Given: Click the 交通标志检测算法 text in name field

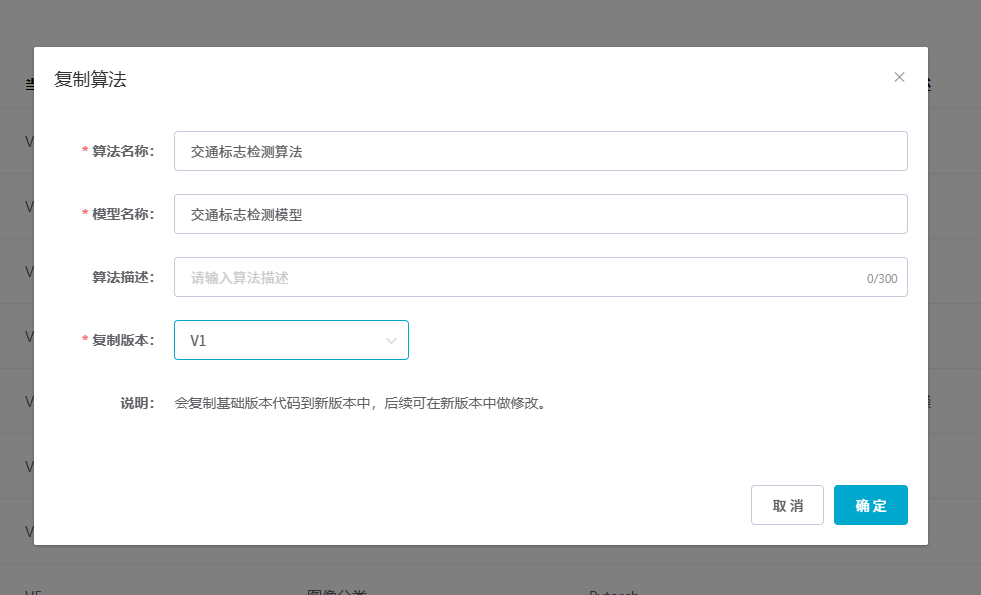Looking at the screenshot, I should point(246,152).
